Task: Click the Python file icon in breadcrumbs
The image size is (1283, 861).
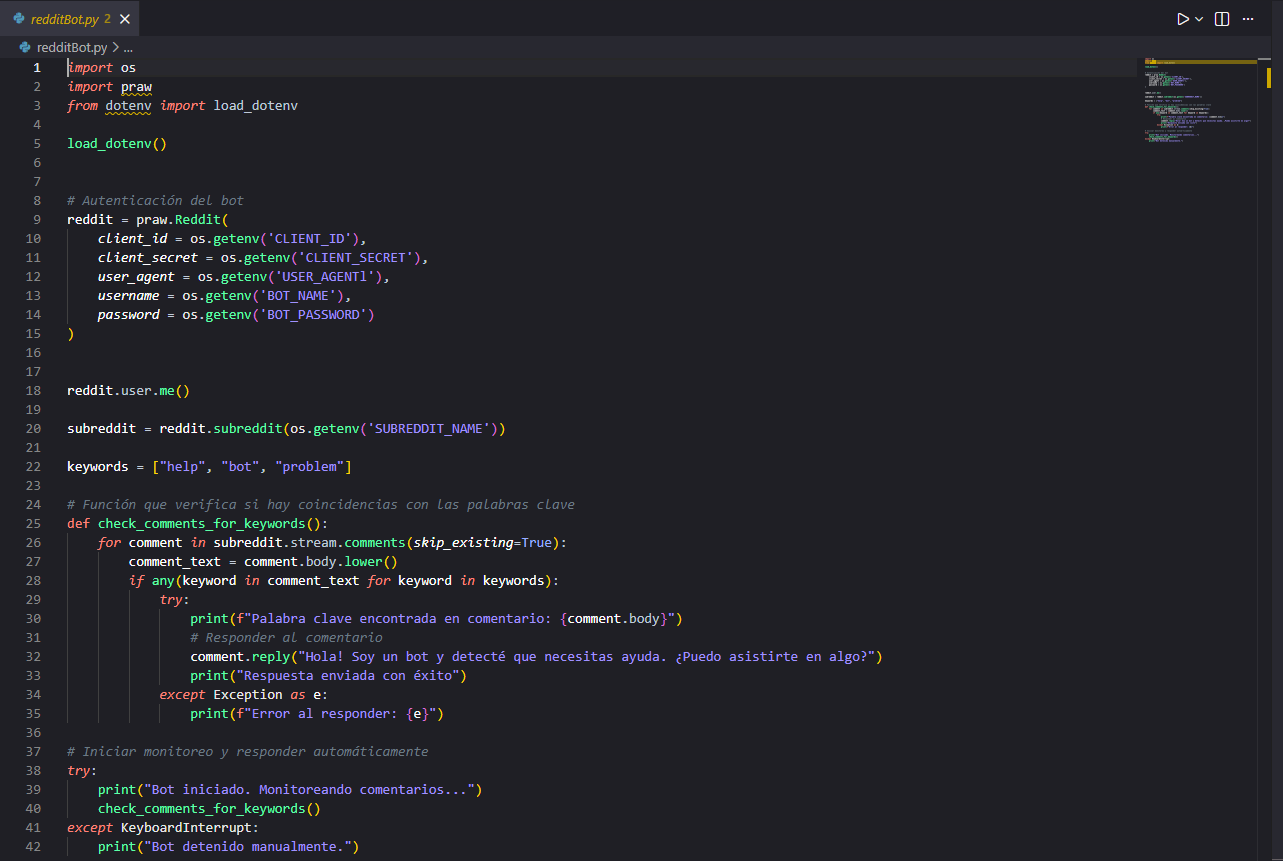Action: click(26, 47)
